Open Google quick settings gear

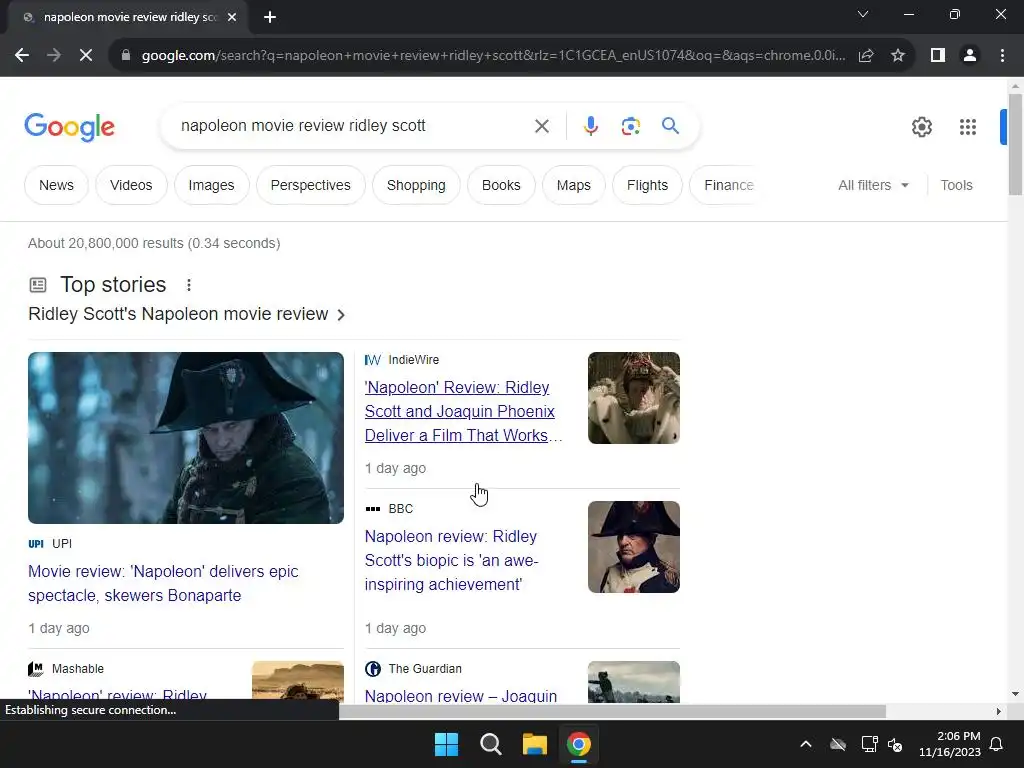(x=921, y=127)
